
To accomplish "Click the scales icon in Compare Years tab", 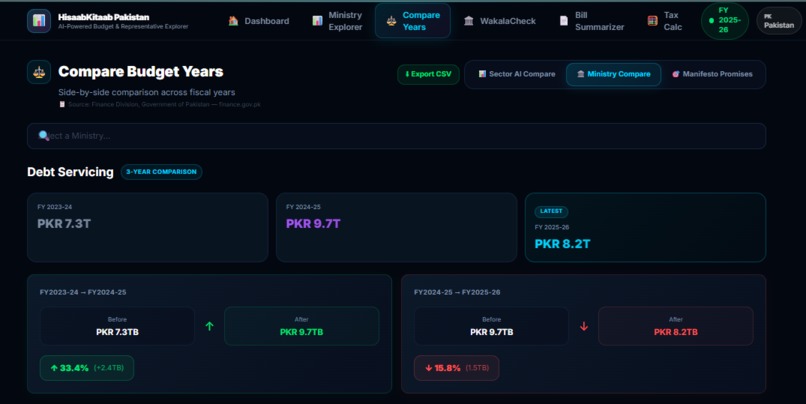I will click(391, 21).
